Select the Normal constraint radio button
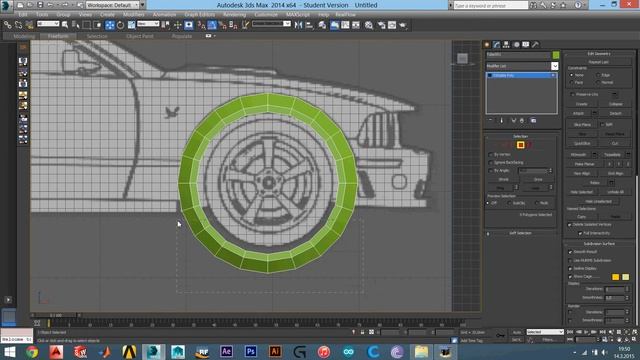The height and width of the screenshot is (360, 640). click(x=598, y=82)
